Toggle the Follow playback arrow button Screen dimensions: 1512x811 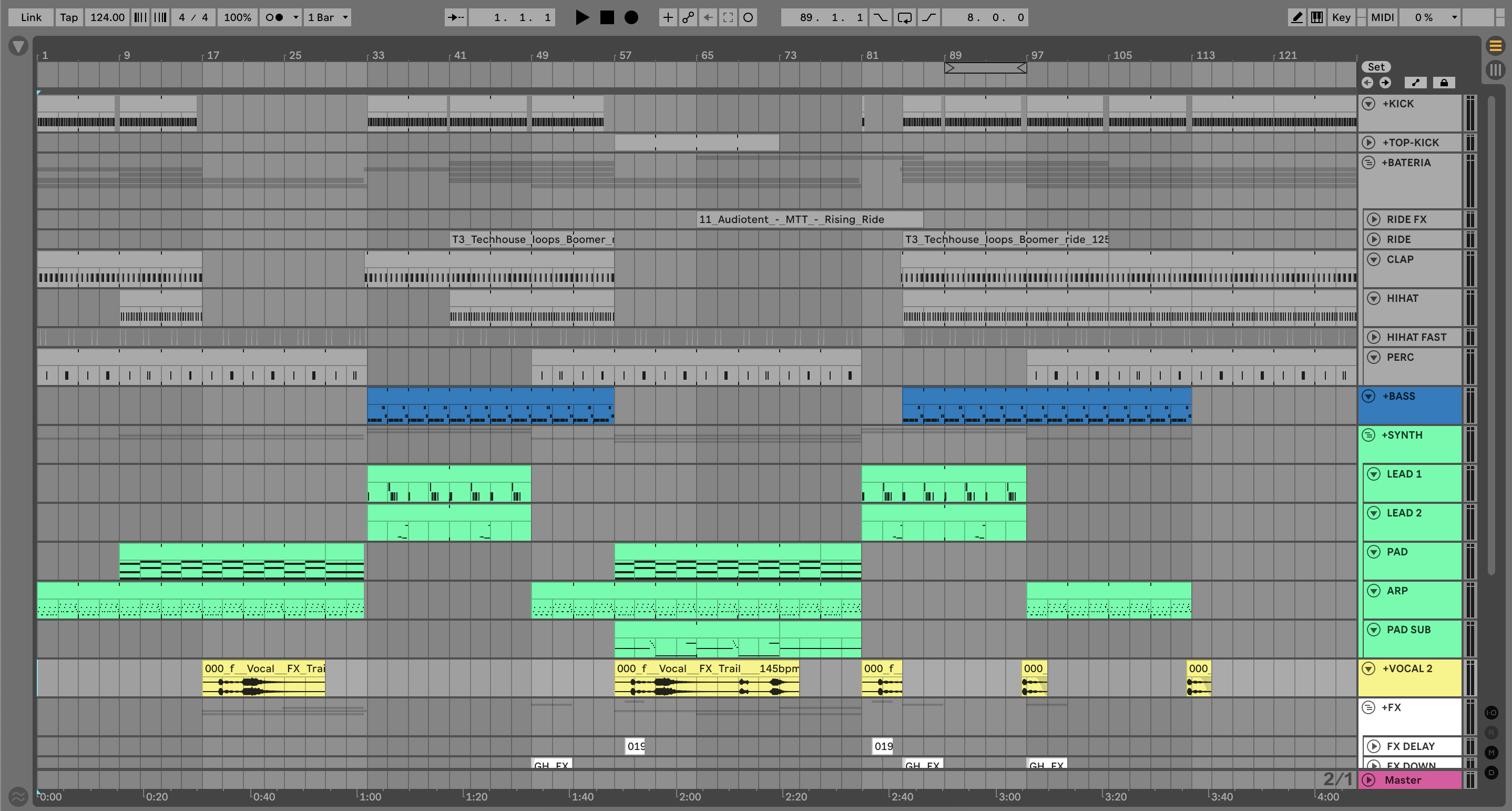tap(455, 17)
